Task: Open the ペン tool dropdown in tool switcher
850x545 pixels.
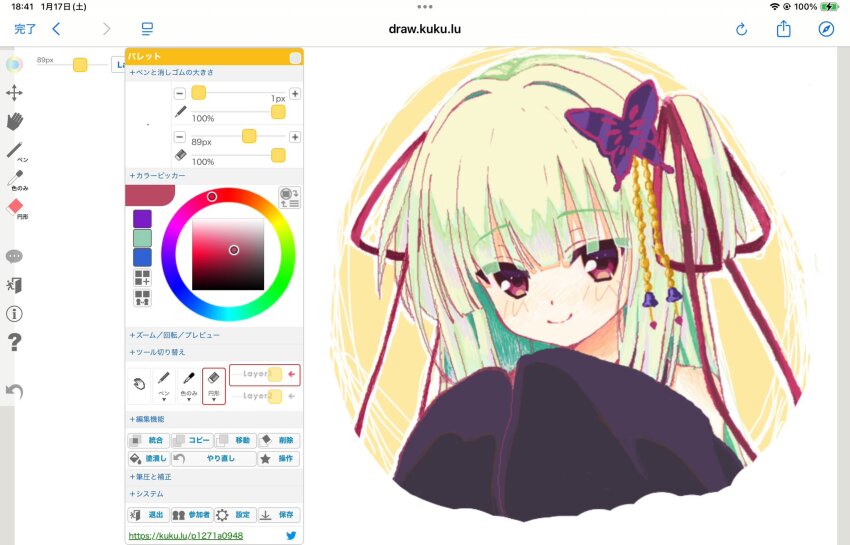Action: 164,386
